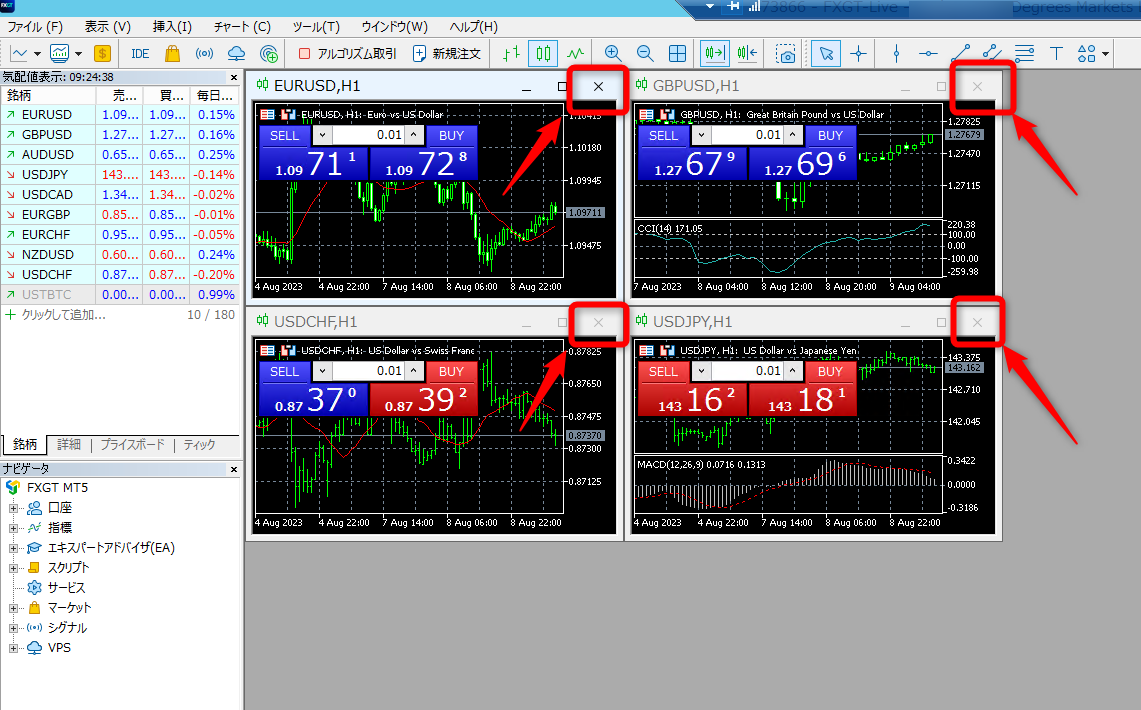Click the new order (新規注文) button

point(447,54)
